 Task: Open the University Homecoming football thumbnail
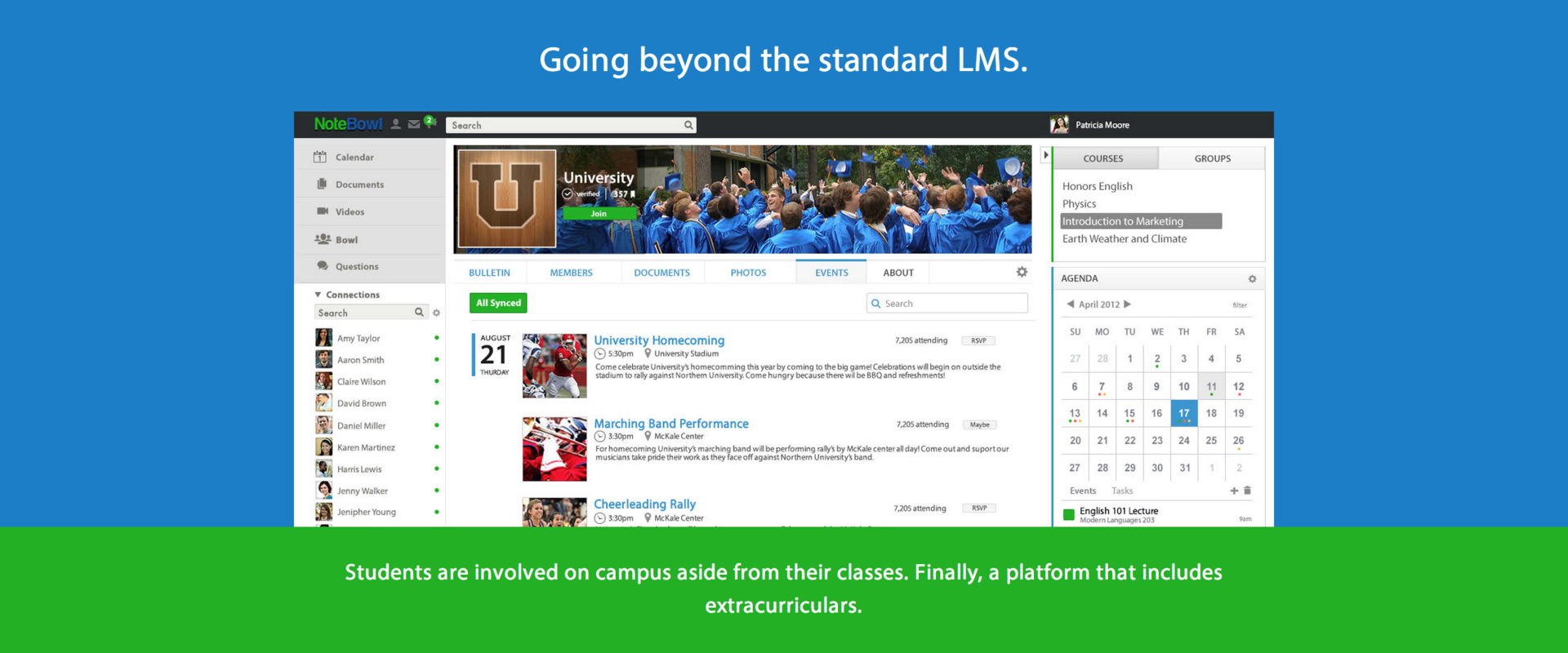(x=555, y=366)
